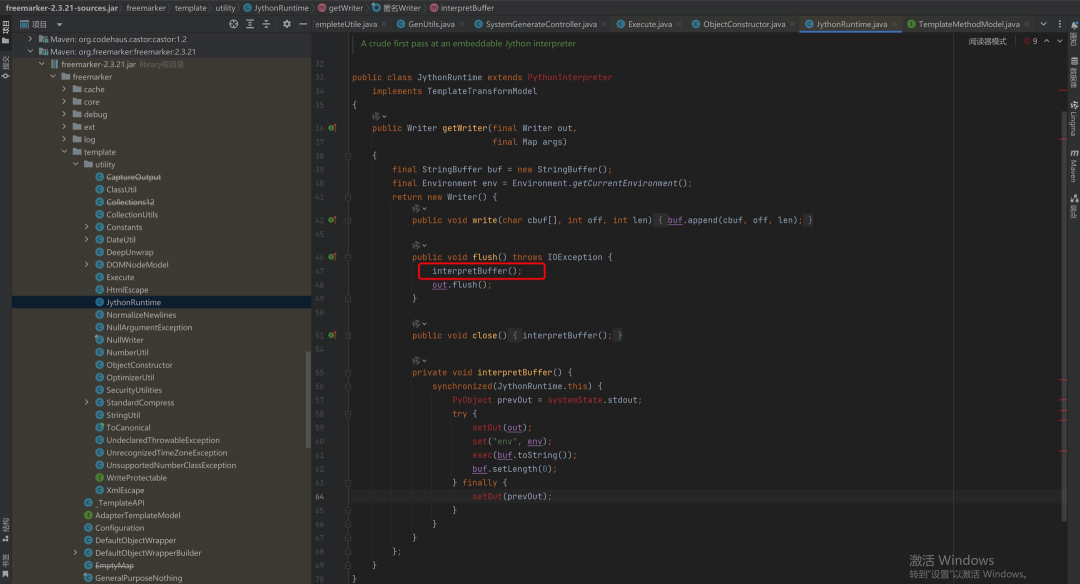Click the override gutter icon beside close method

coord(332,335)
